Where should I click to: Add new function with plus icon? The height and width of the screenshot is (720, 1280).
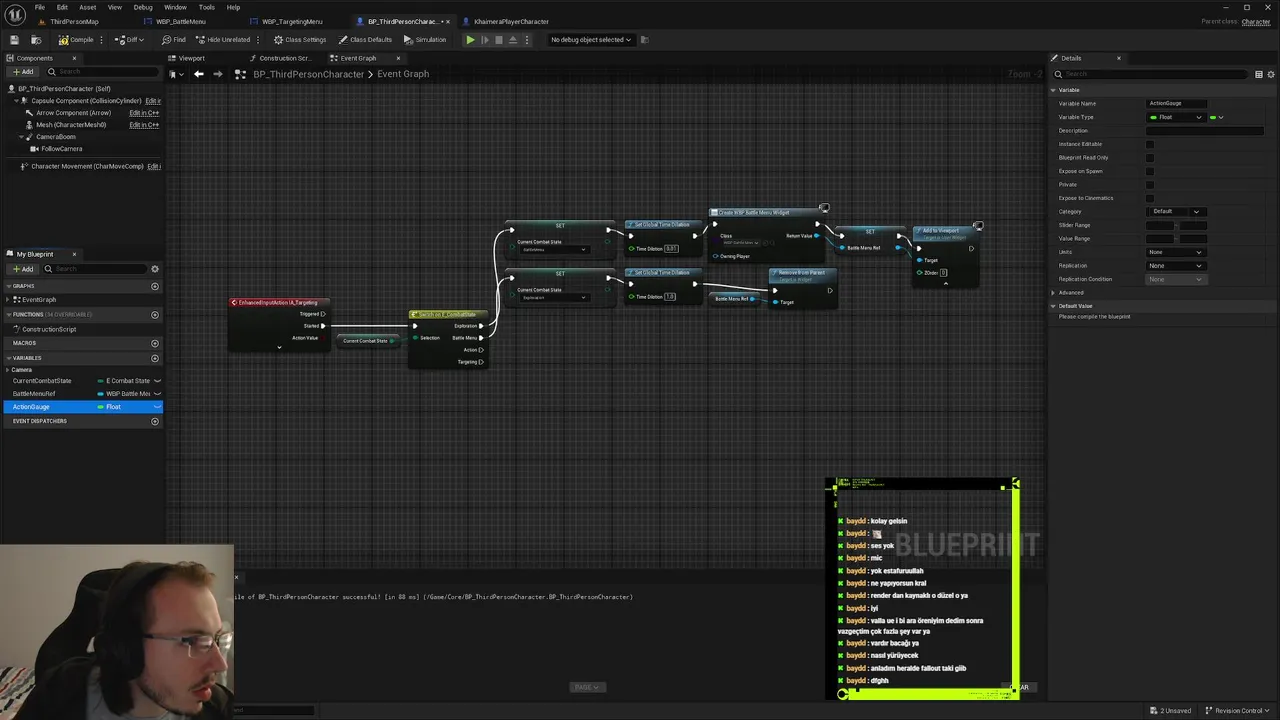155,315
